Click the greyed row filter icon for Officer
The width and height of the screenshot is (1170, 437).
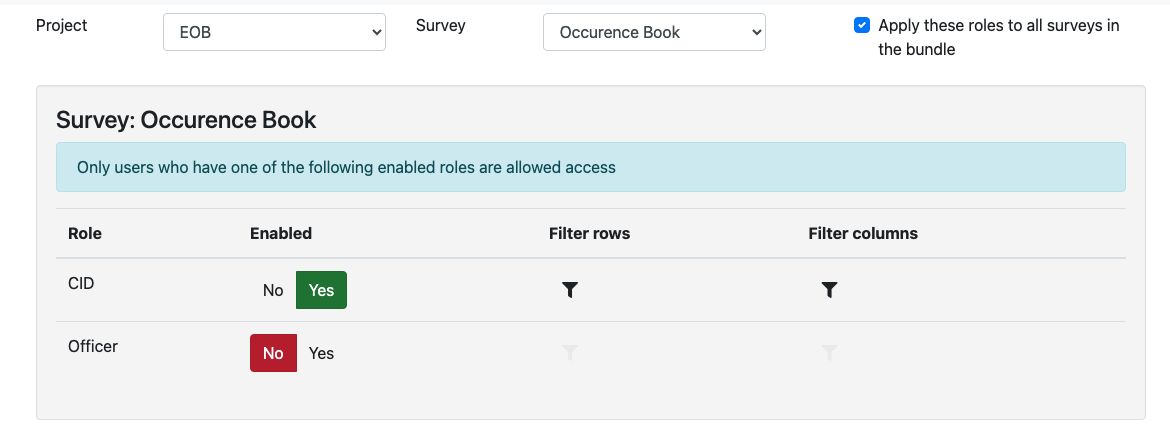point(570,353)
